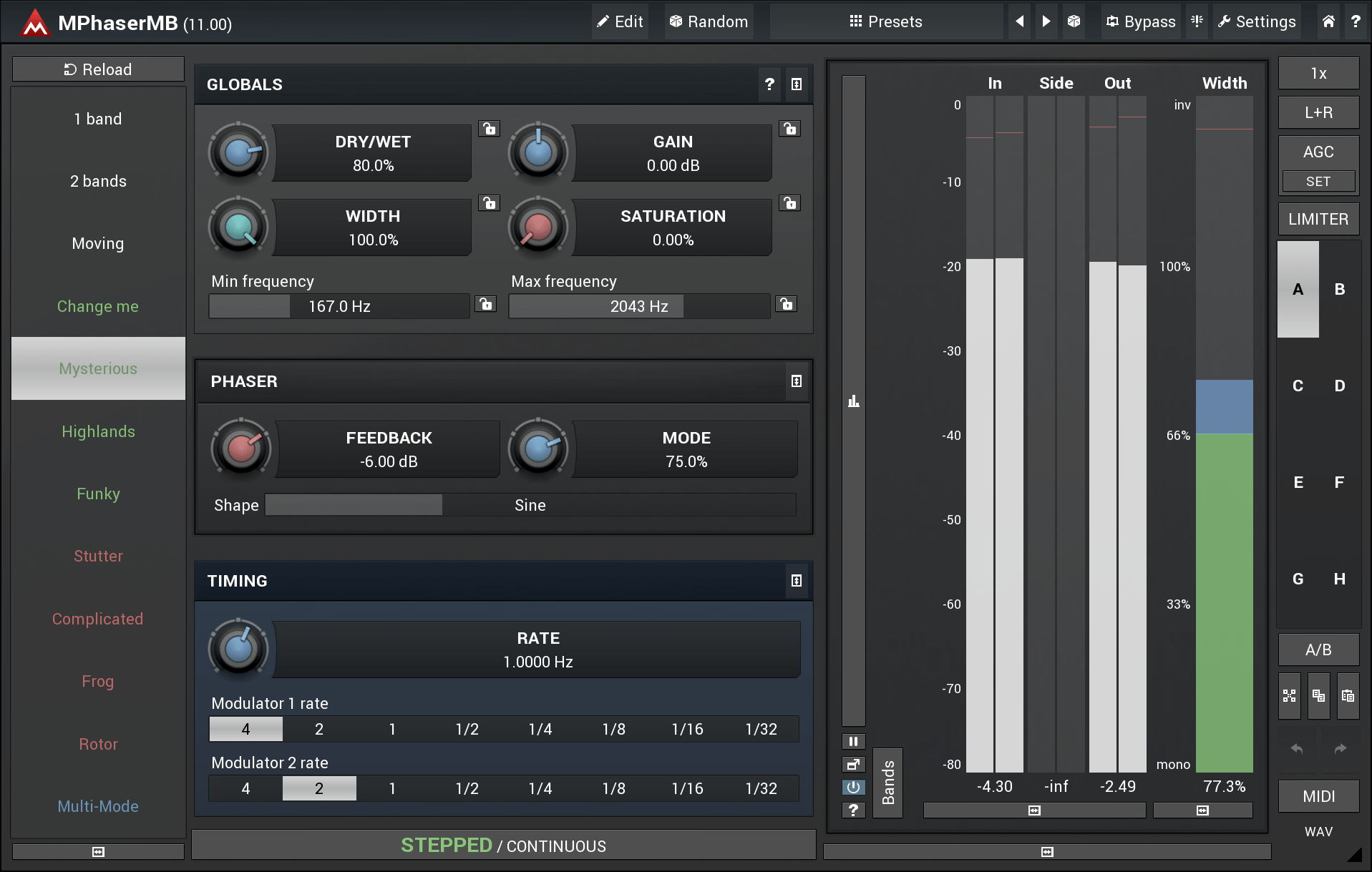Adjust the Dry/Wet knob
The height and width of the screenshot is (872, 1372).
(238, 152)
